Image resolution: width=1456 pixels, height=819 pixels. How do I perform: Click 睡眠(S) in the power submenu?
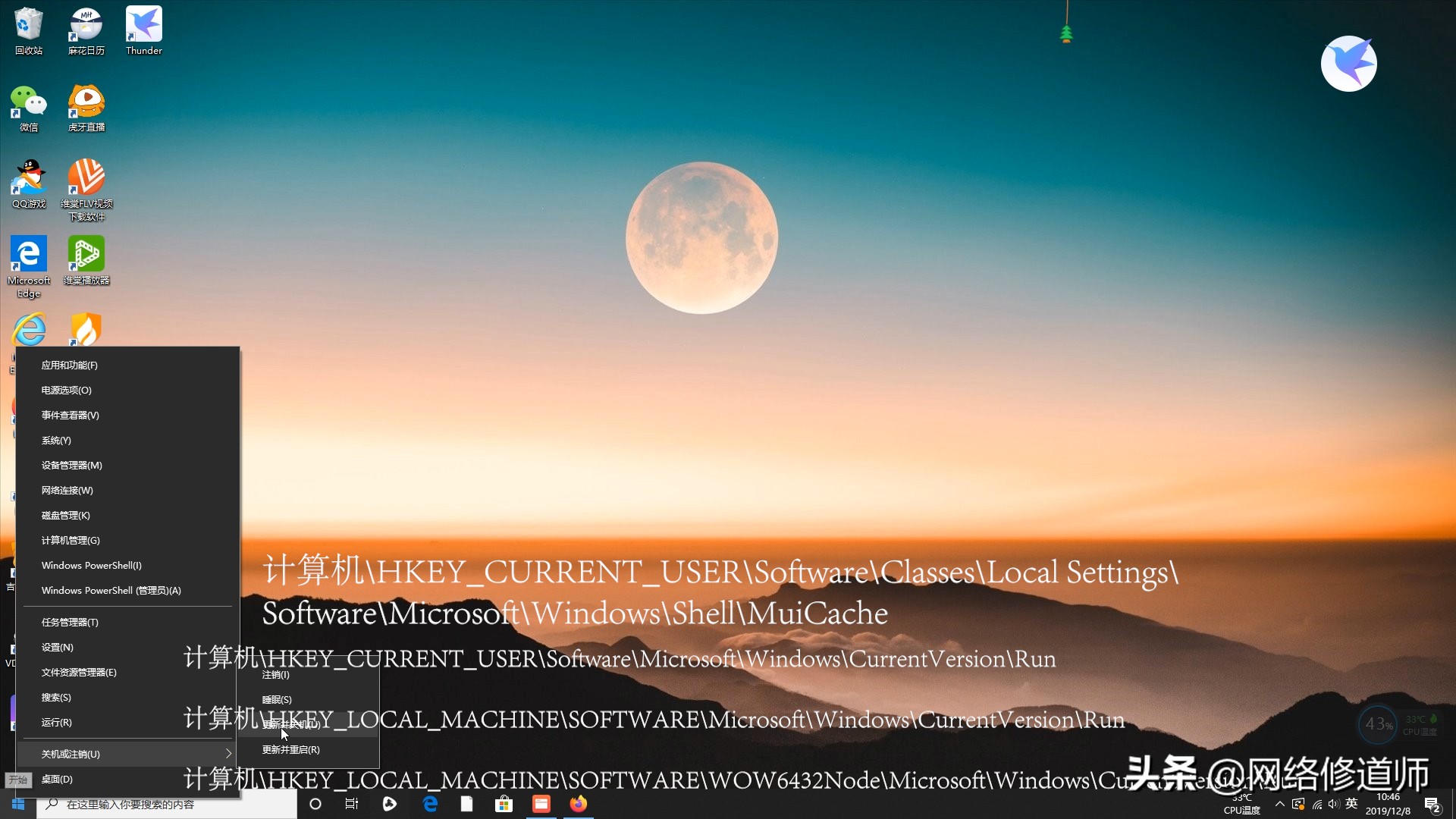277,699
